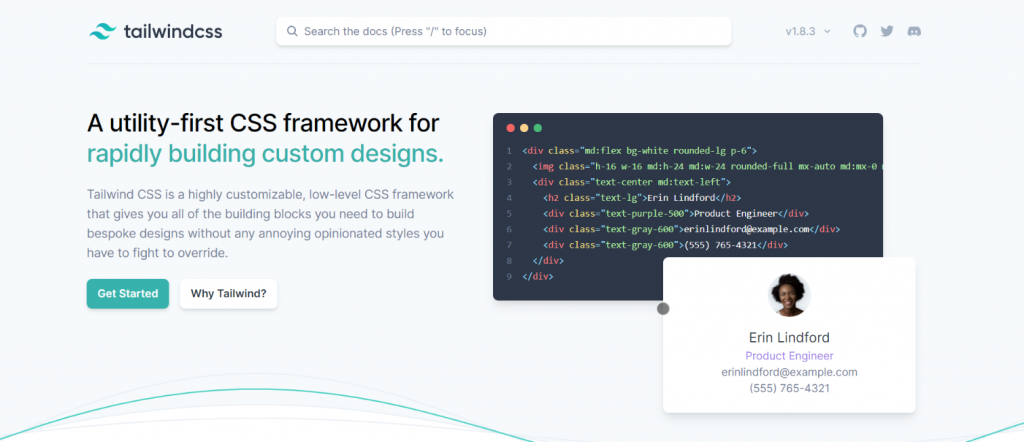Click the Erin Lindford name on card

pos(789,338)
